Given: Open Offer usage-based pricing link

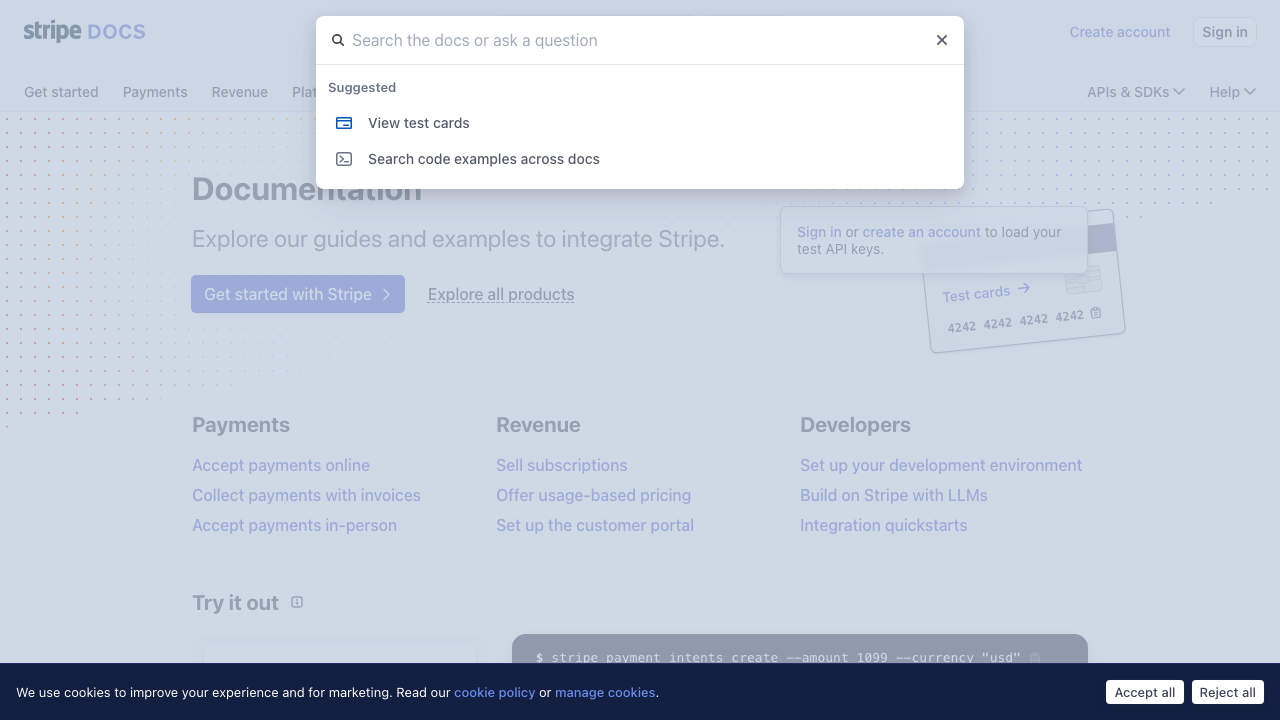Looking at the screenshot, I should click(593, 495).
